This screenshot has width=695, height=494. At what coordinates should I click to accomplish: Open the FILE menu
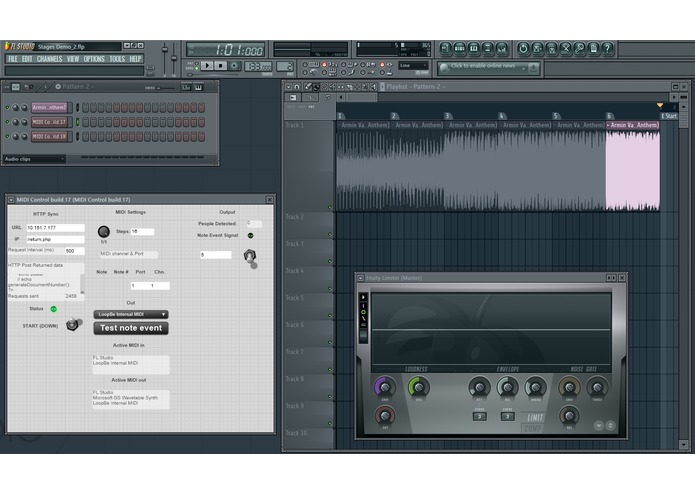point(13,59)
